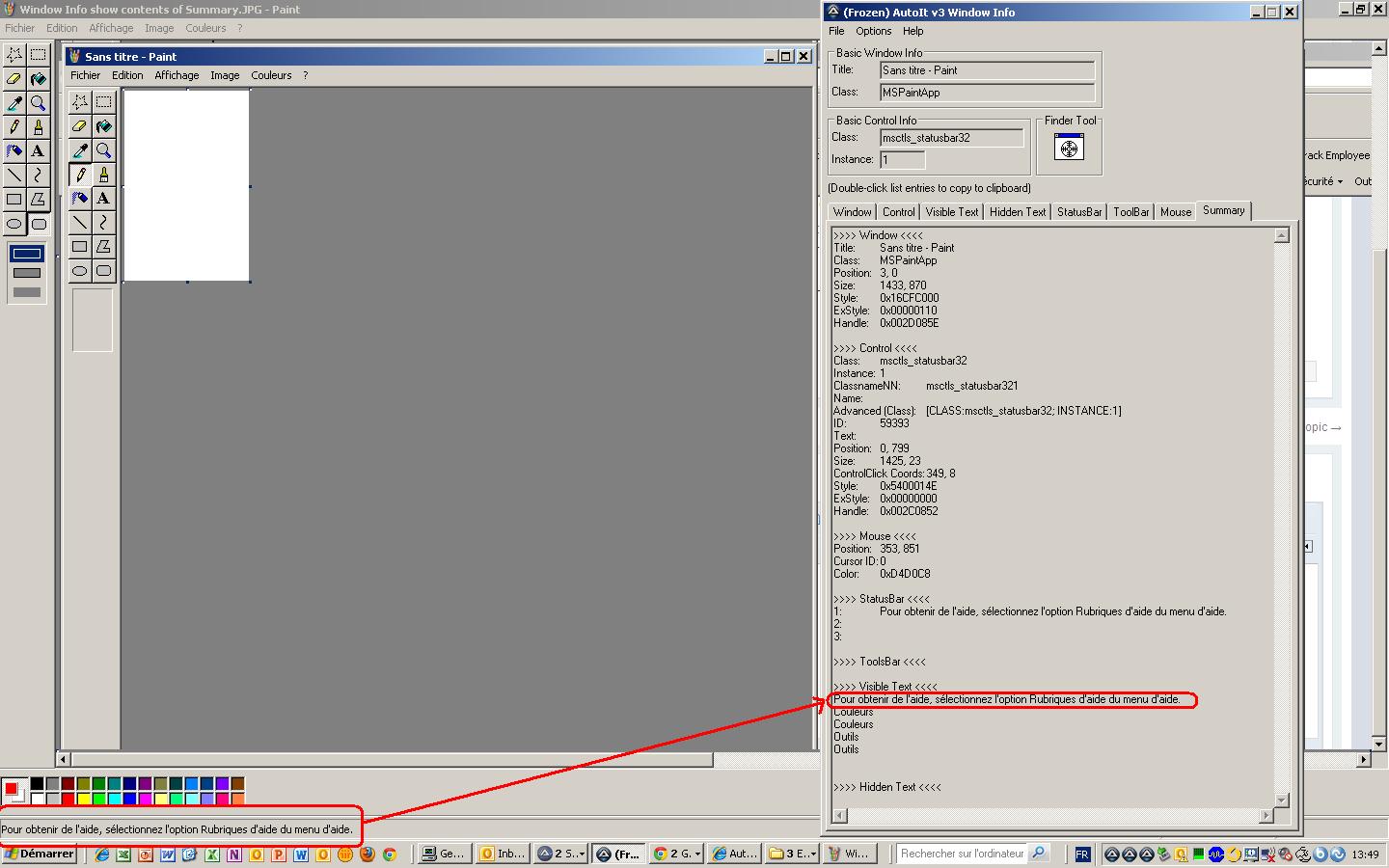The height and width of the screenshot is (868, 1389).
Task: Select the Ellipse tool in outer Paint toolbox
Action: tap(14, 224)
